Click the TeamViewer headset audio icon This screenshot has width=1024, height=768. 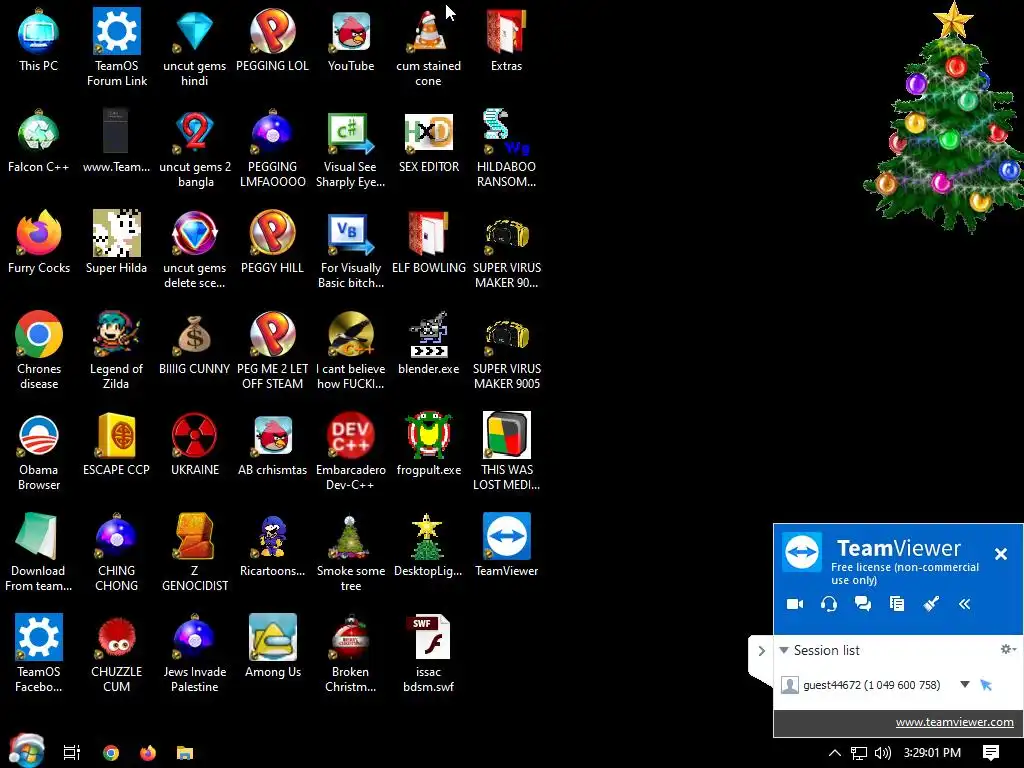(829, 604)
